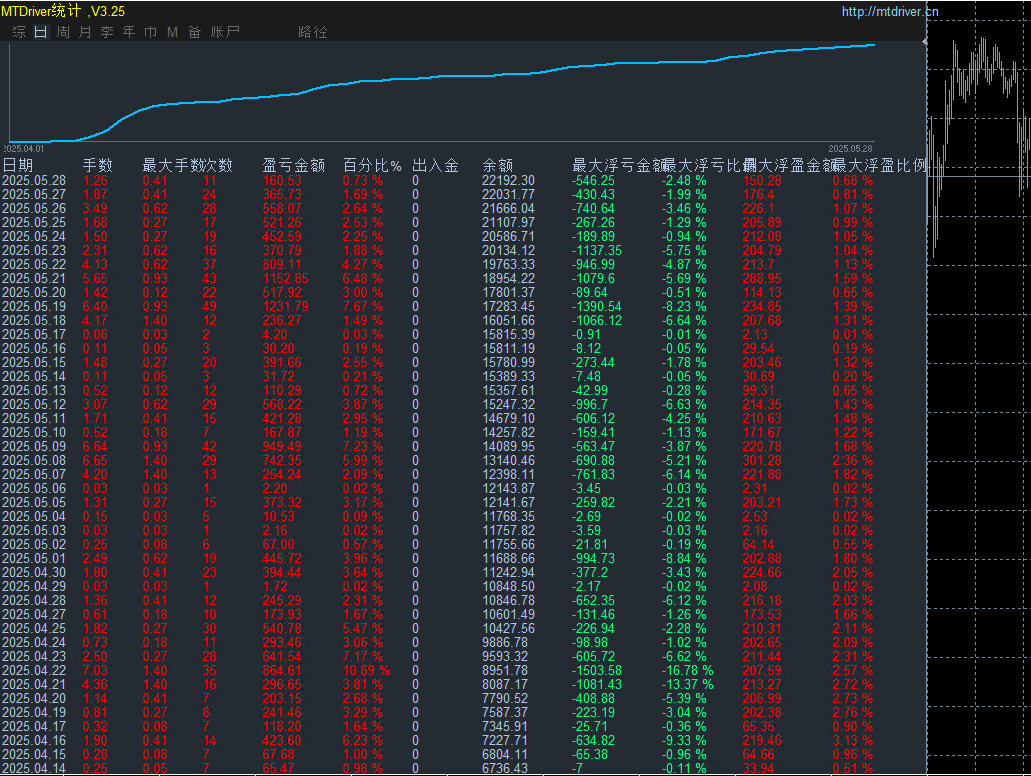1031x776 pixels.
Task: Select the 季 quarterly tab
Action: (107, 32)
